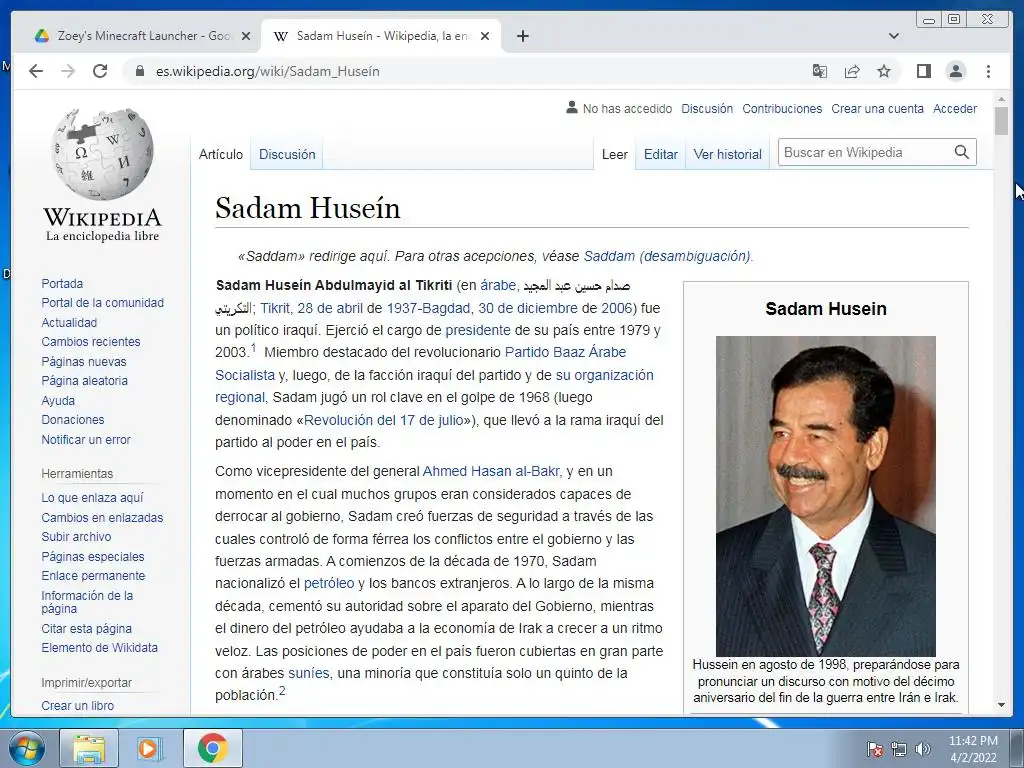Screen dimensions: 1024x768
Task: Click the page scrollbar down arrow
Action: pyautogui.click(x=1001, y=705)
